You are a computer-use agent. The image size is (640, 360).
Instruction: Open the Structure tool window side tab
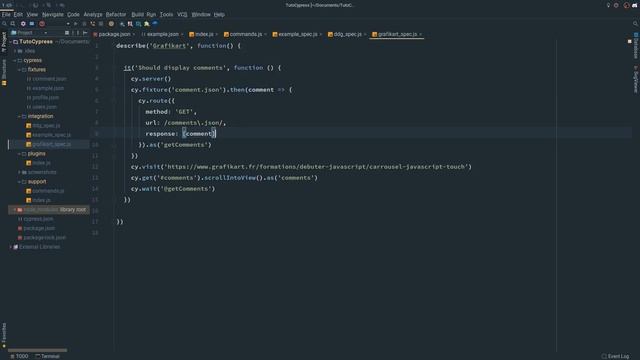4,72
